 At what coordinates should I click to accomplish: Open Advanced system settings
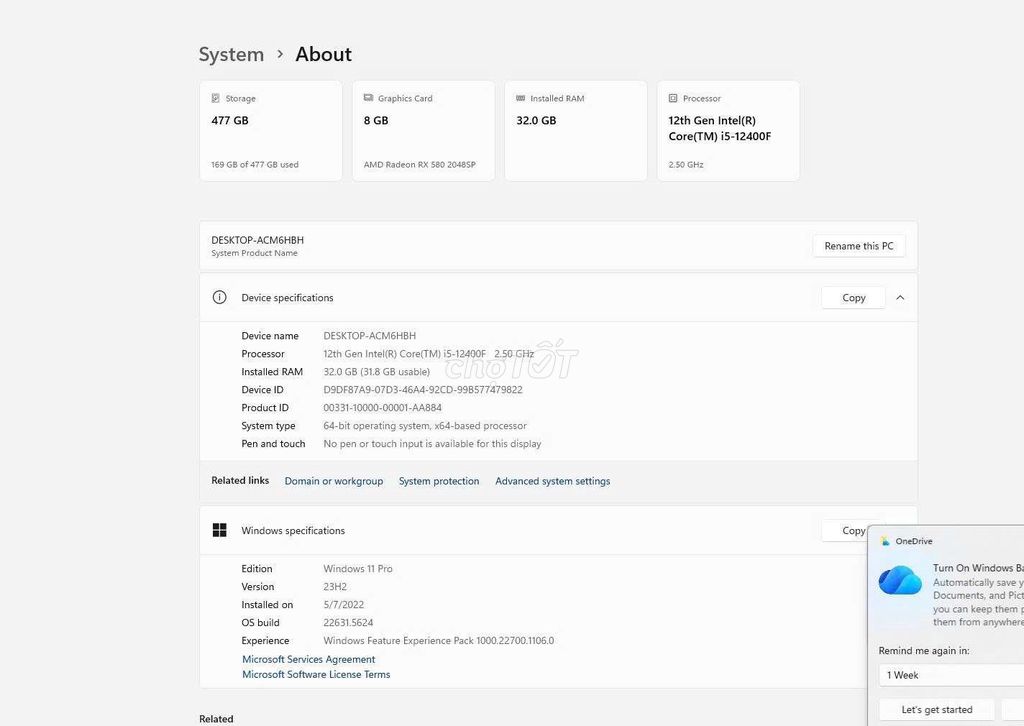552,481
